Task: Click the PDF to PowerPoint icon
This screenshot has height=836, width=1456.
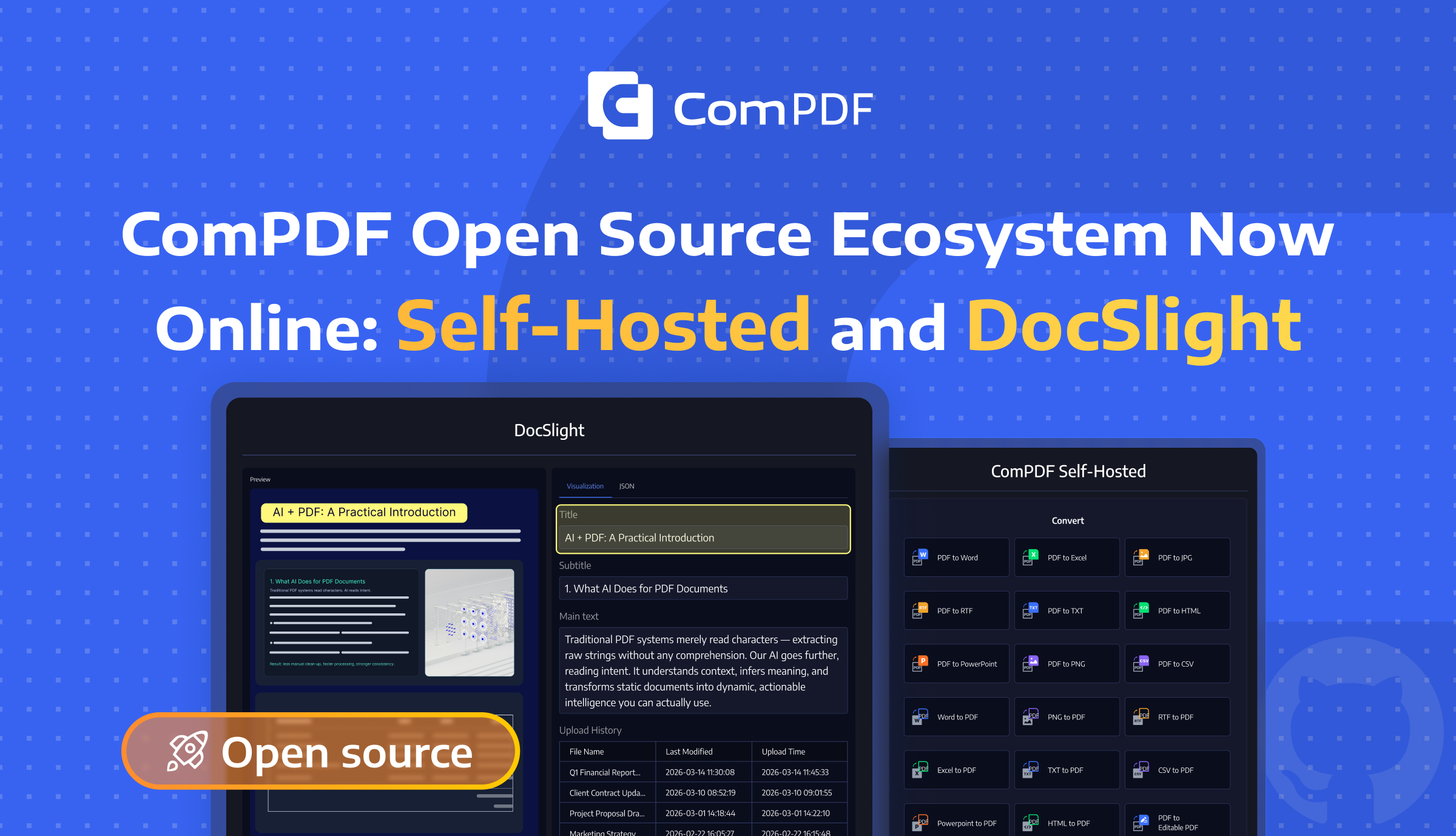Action: coord(920,664)
